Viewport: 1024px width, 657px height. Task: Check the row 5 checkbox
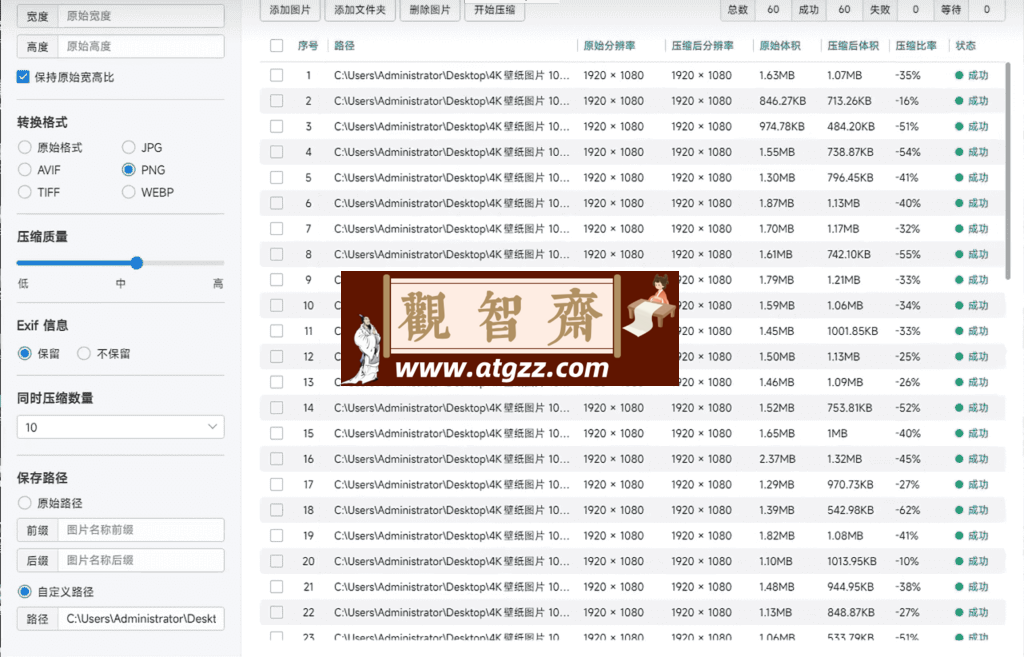coord(277,178)
